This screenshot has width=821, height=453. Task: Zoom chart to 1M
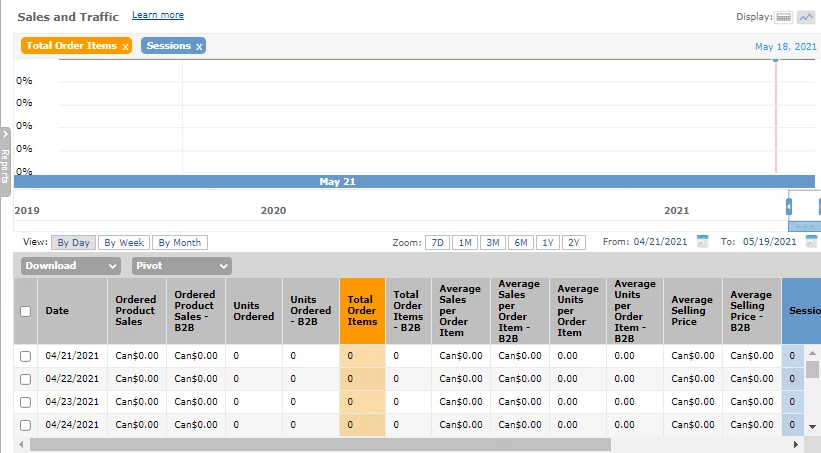(465, 242)
